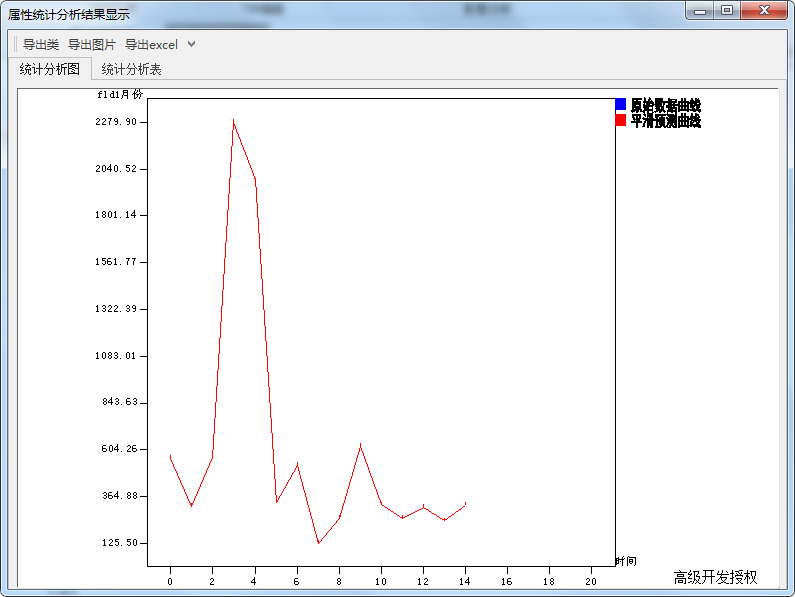Click the blue 原始数据曲线 legend swatch

[x=621, y=104]
